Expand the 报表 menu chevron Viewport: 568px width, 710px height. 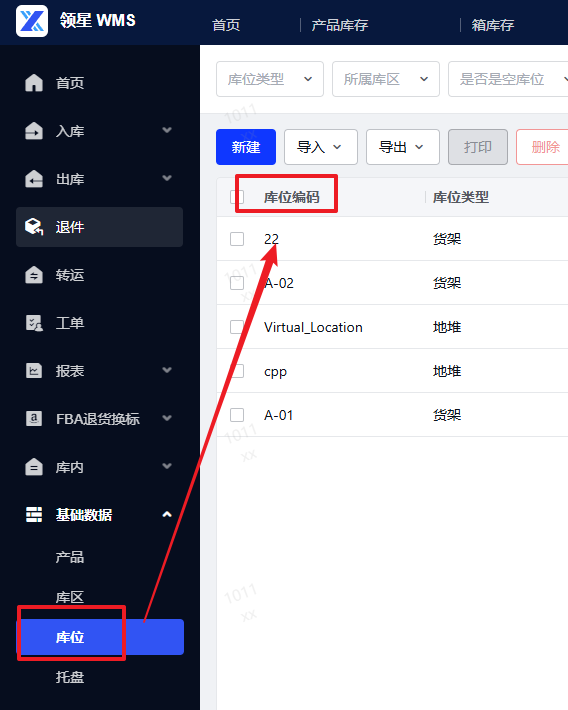(x=167, y=370)
